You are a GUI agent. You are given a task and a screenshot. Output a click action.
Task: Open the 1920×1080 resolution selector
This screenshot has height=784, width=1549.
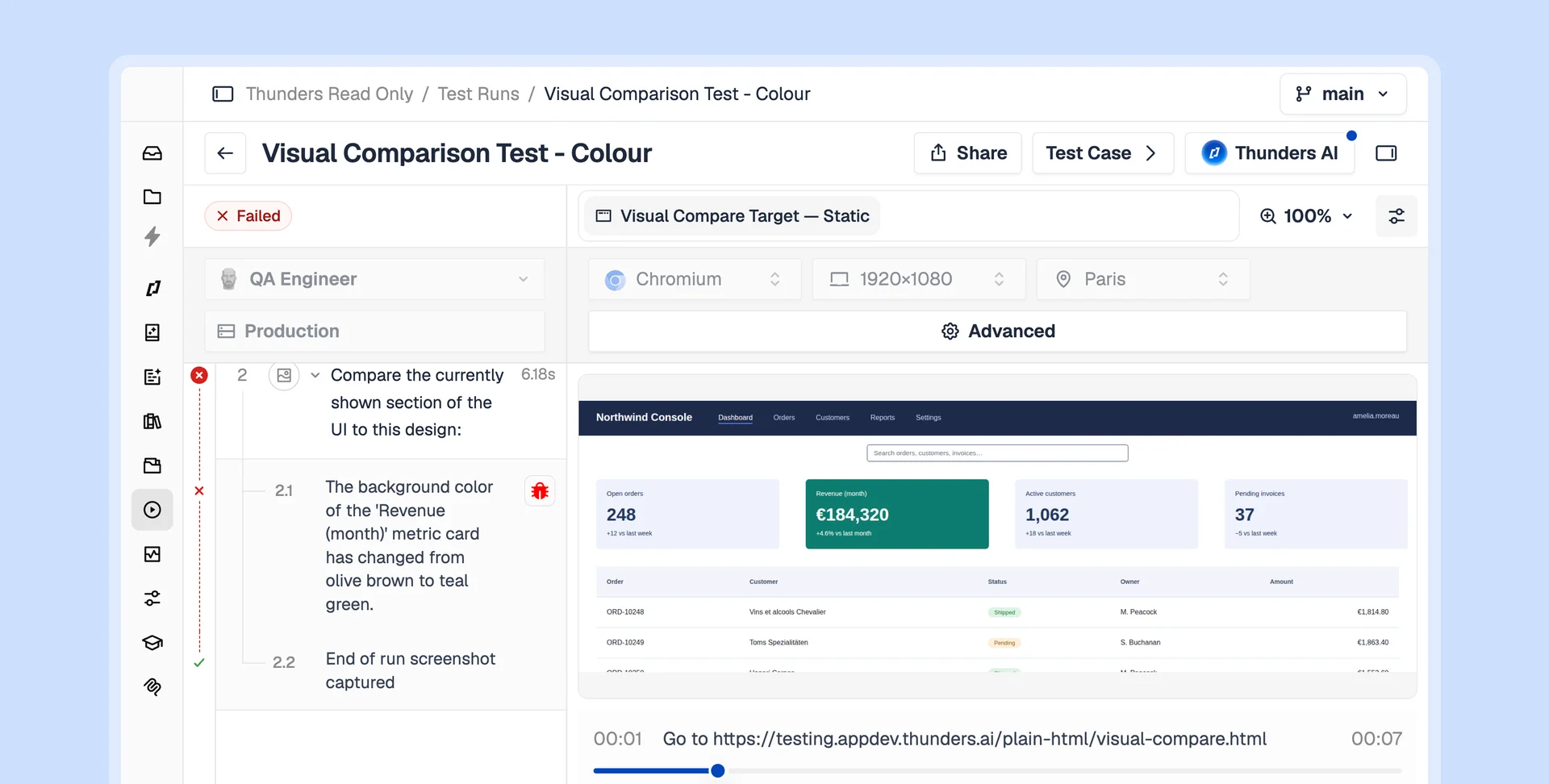919,279
